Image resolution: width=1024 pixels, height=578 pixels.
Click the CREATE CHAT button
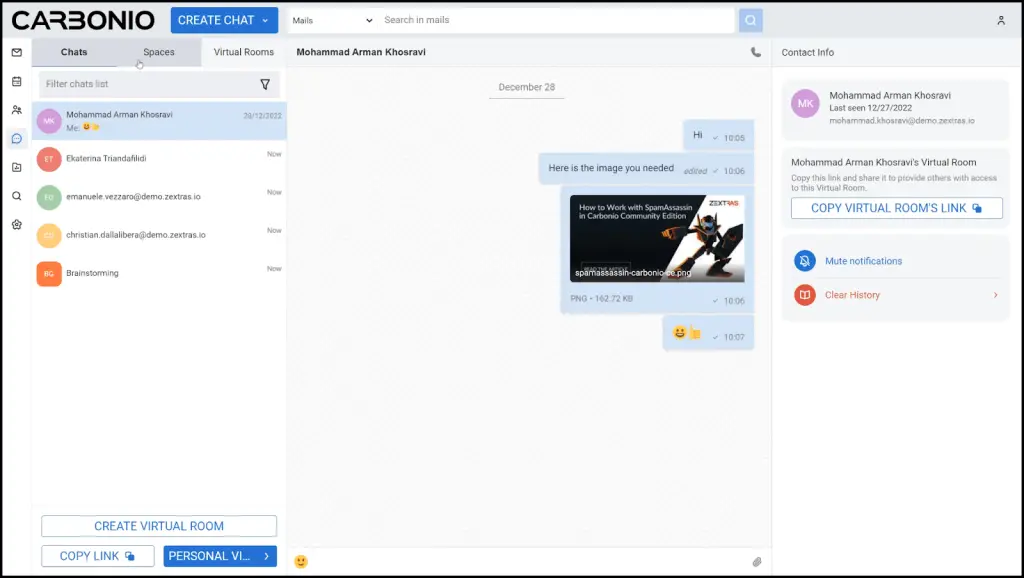tap(224, 20)
